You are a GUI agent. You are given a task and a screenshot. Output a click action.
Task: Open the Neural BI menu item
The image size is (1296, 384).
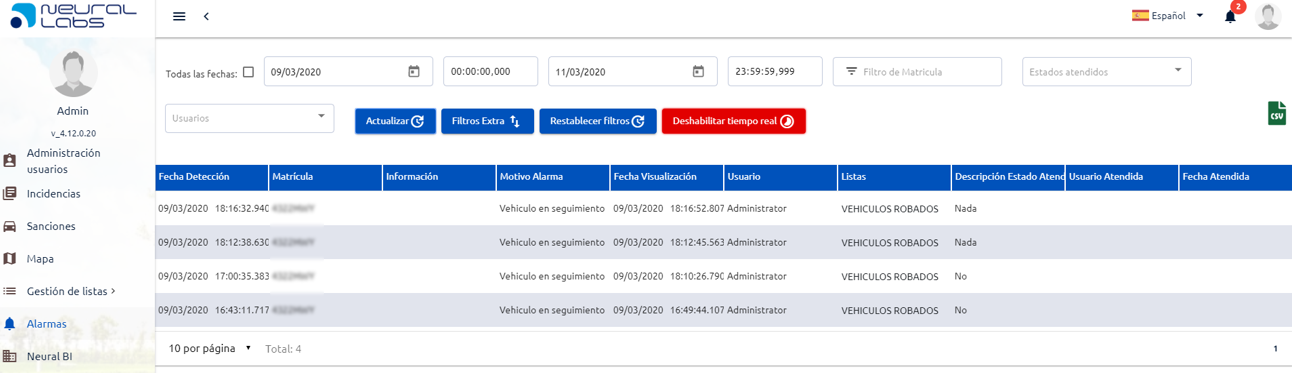click(x=50, y=356)
